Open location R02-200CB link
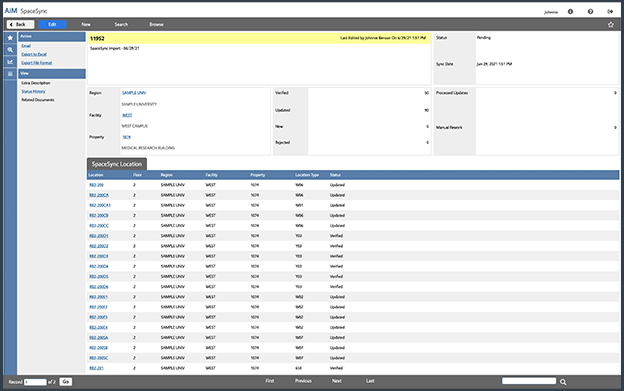Viewport: 624px width, 391px height. click(x=99, y=216)
